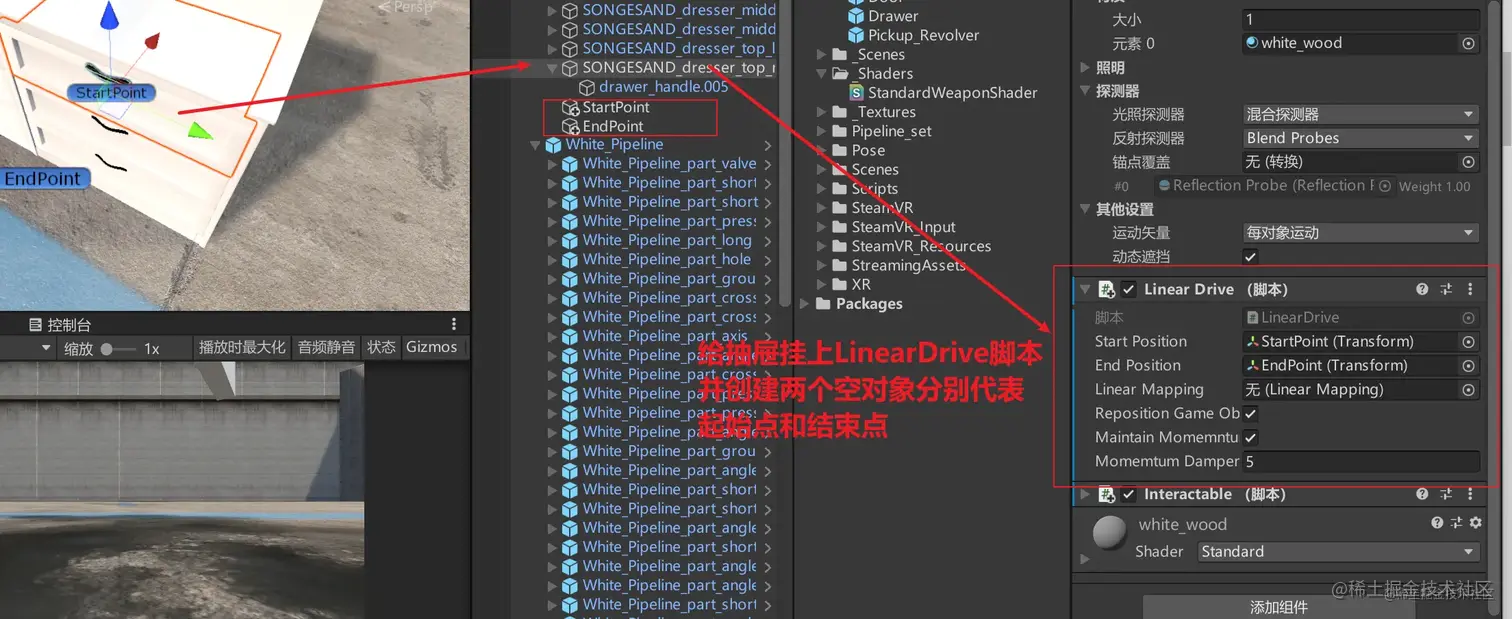Click Momemtum Damper value field

pyautogui.click(x=1360, y=461)
